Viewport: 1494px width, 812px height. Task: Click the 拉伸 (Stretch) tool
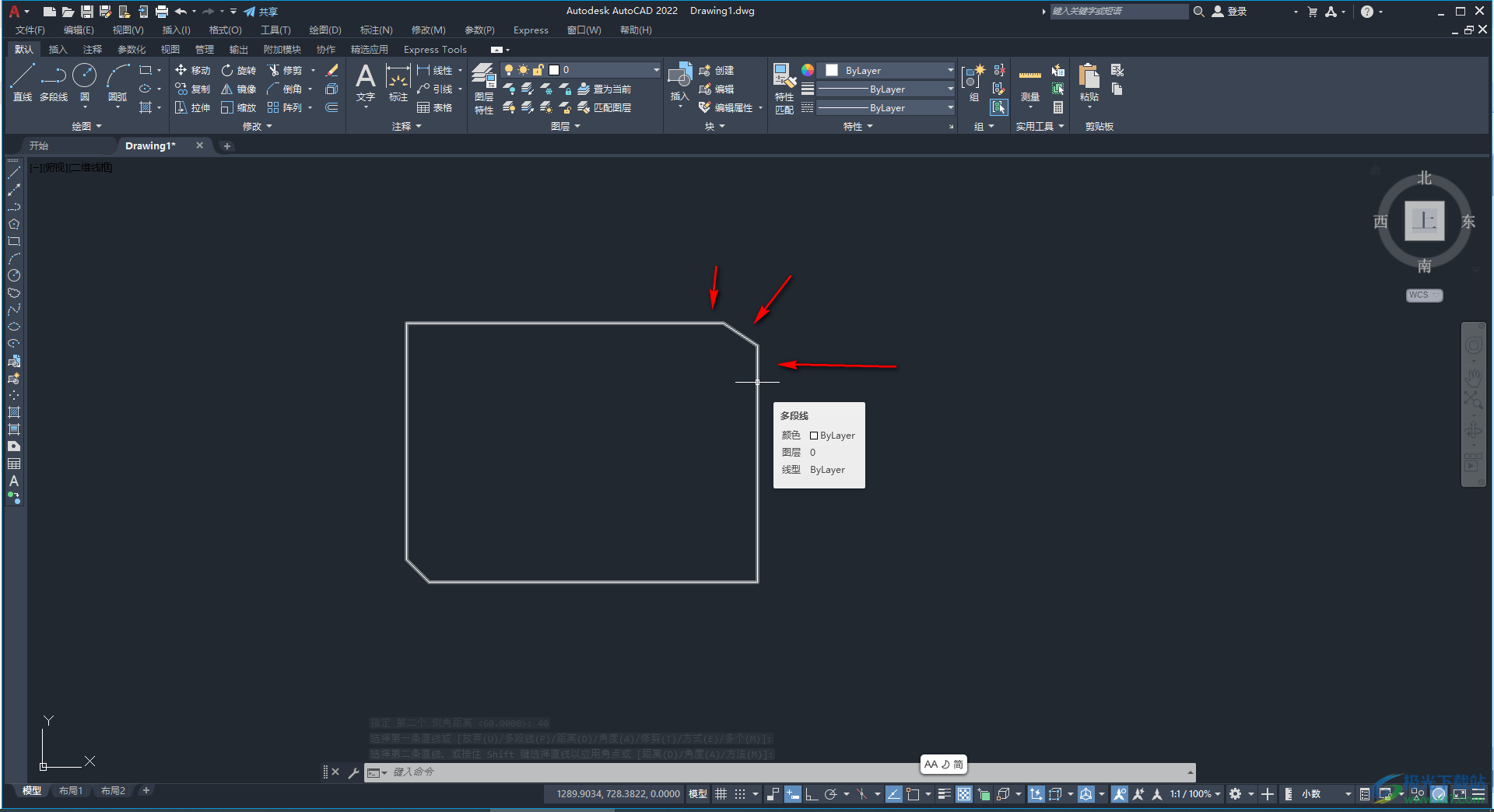[x=192, y=107]
